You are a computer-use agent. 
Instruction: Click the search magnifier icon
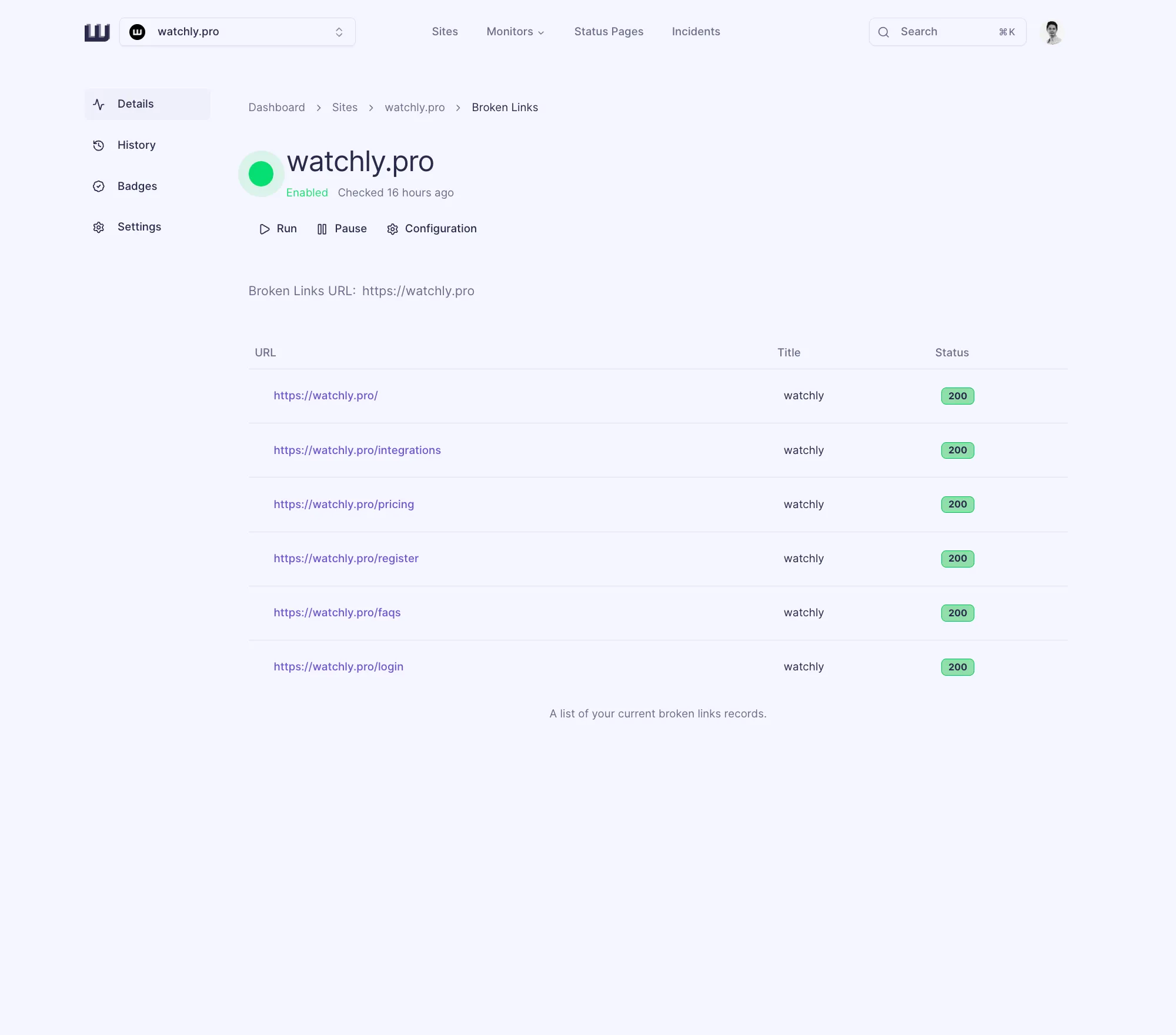tap(883, 32)
